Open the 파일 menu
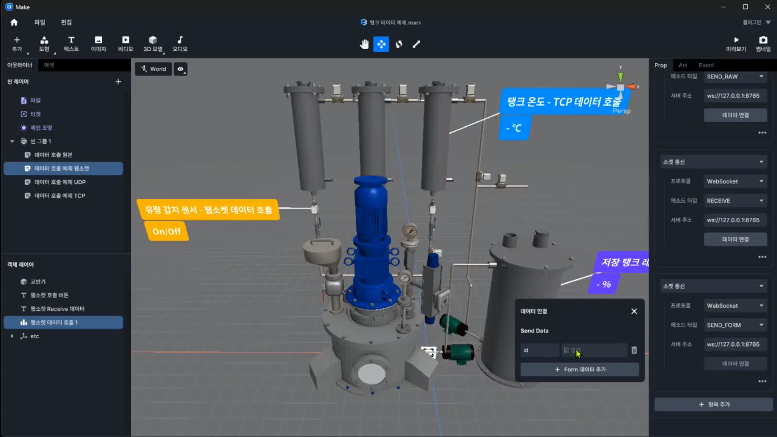The height and width of the screenshot is (437, 777). [40, 21]
